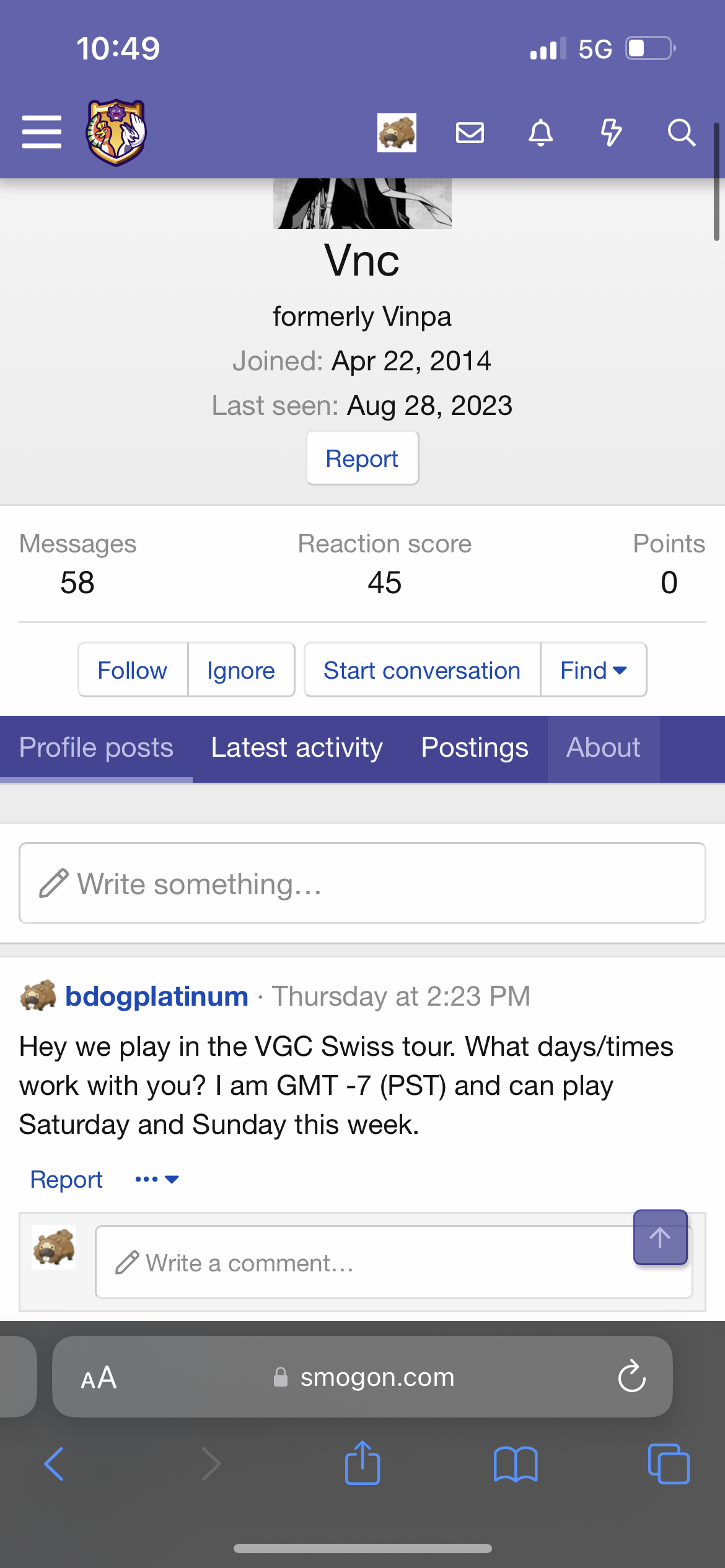This screenshot has width=725, height=1568.
Task: Ignore the user Vnc
Action: coord(241,670)
